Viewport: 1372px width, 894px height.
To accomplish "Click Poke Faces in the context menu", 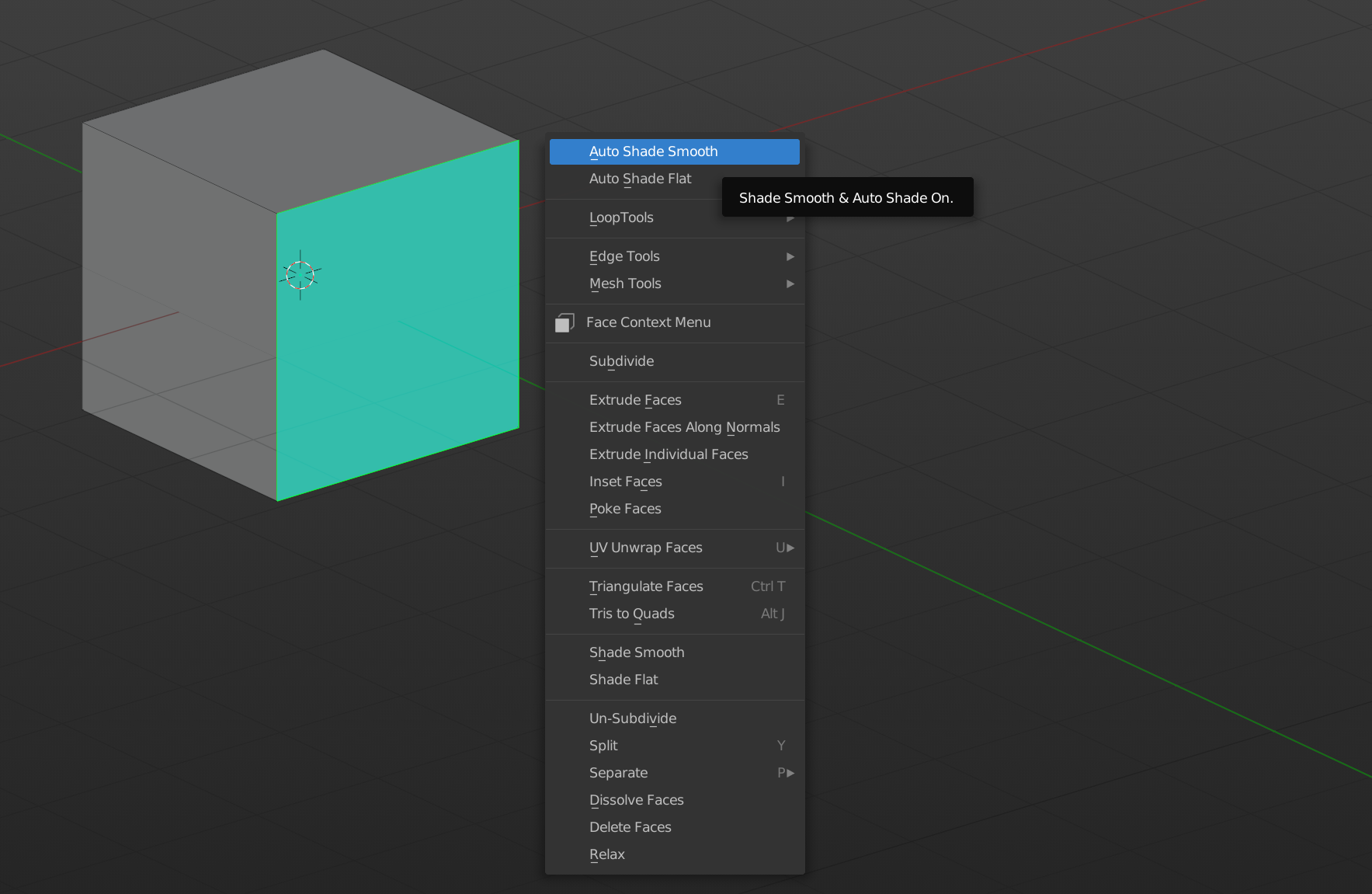I will coord(674,509).
